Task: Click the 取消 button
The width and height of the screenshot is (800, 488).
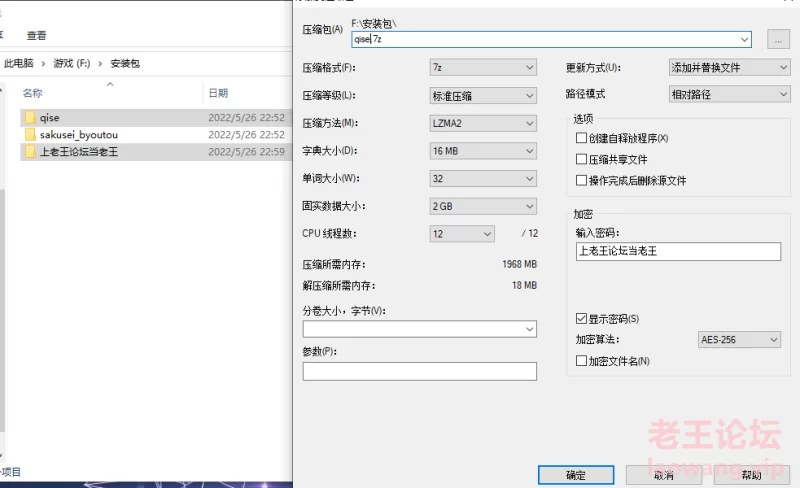Action: (664, 475)
